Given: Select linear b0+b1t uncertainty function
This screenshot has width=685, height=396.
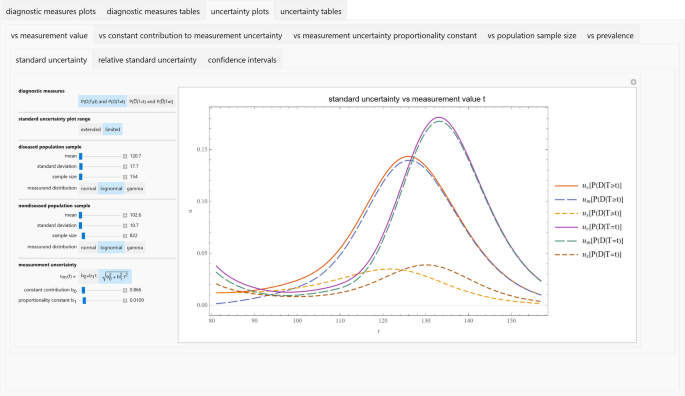Looking at the screenshot, I should point(89,276).
